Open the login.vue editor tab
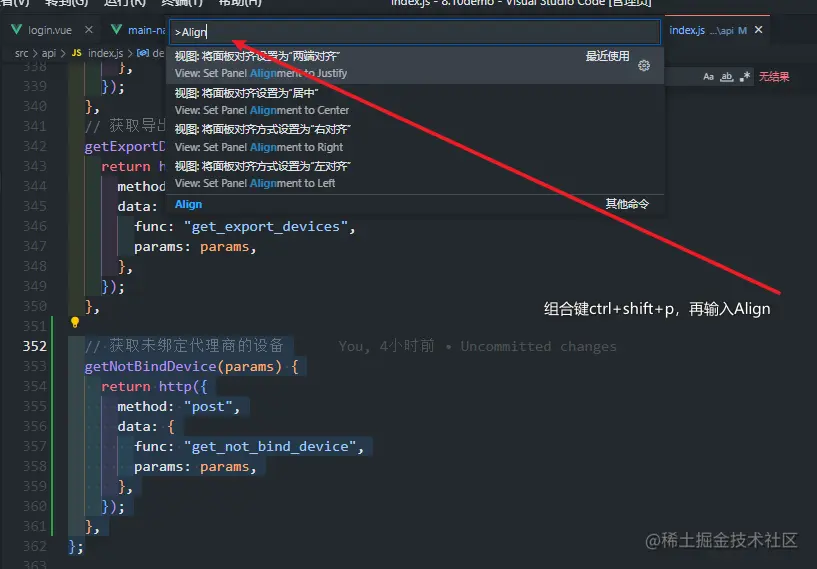Screen dimensions: 817x569 (50, 30)
